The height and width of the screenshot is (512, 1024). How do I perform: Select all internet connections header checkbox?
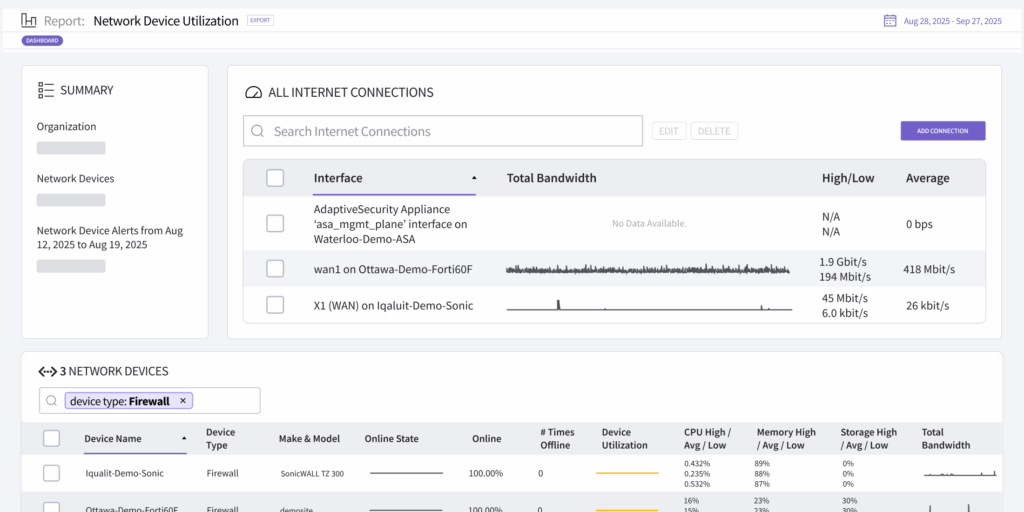tap(275, 178)
